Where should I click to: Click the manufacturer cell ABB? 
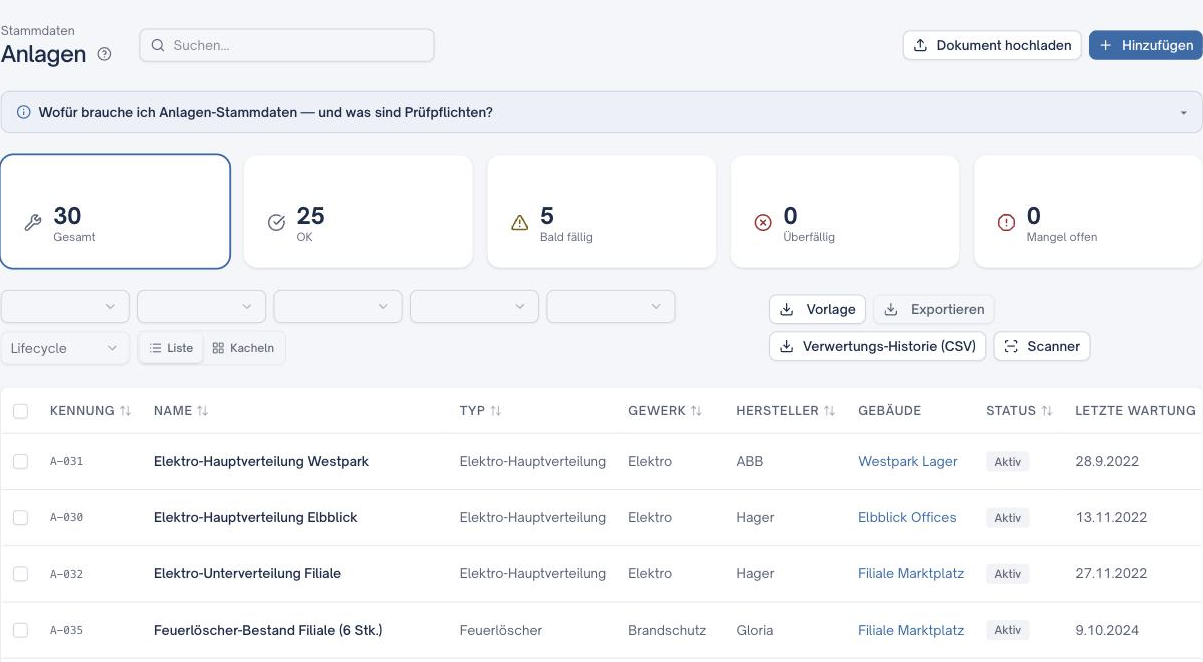coord(750,461)
